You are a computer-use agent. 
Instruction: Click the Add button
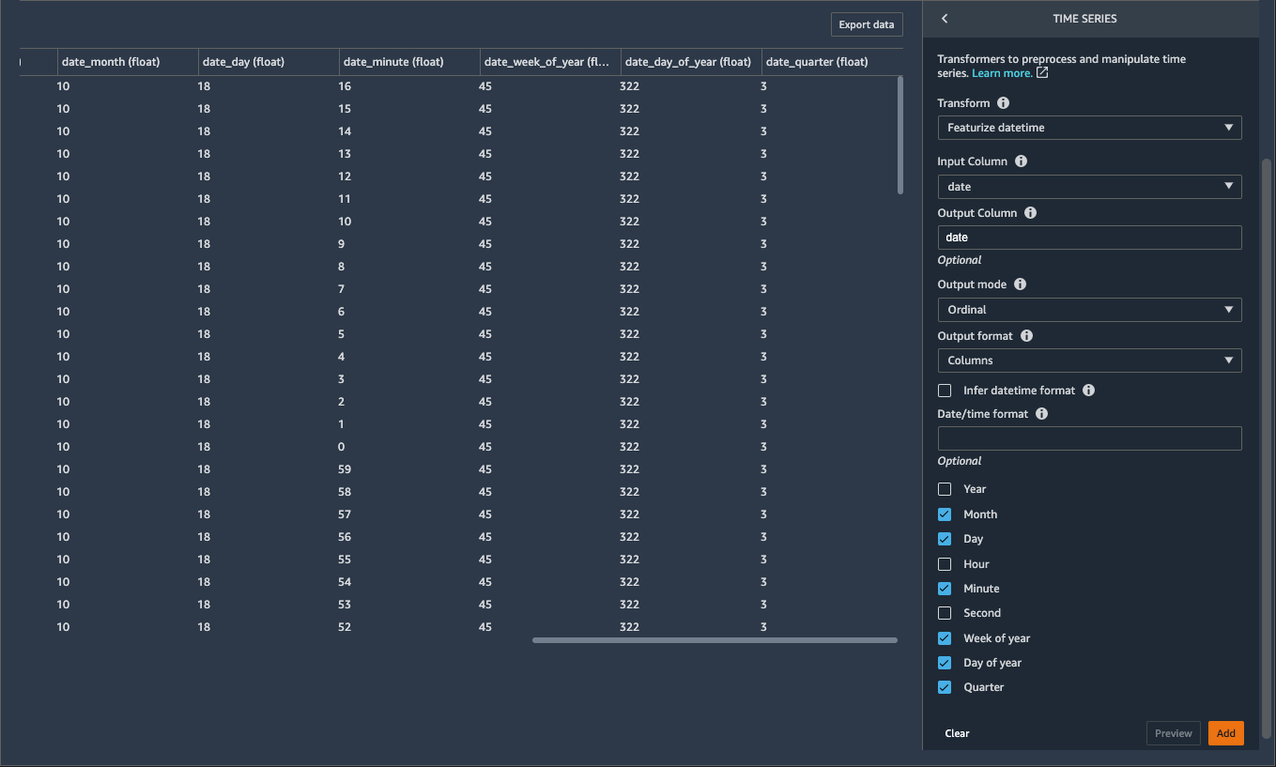click(x=1225, y=733)
